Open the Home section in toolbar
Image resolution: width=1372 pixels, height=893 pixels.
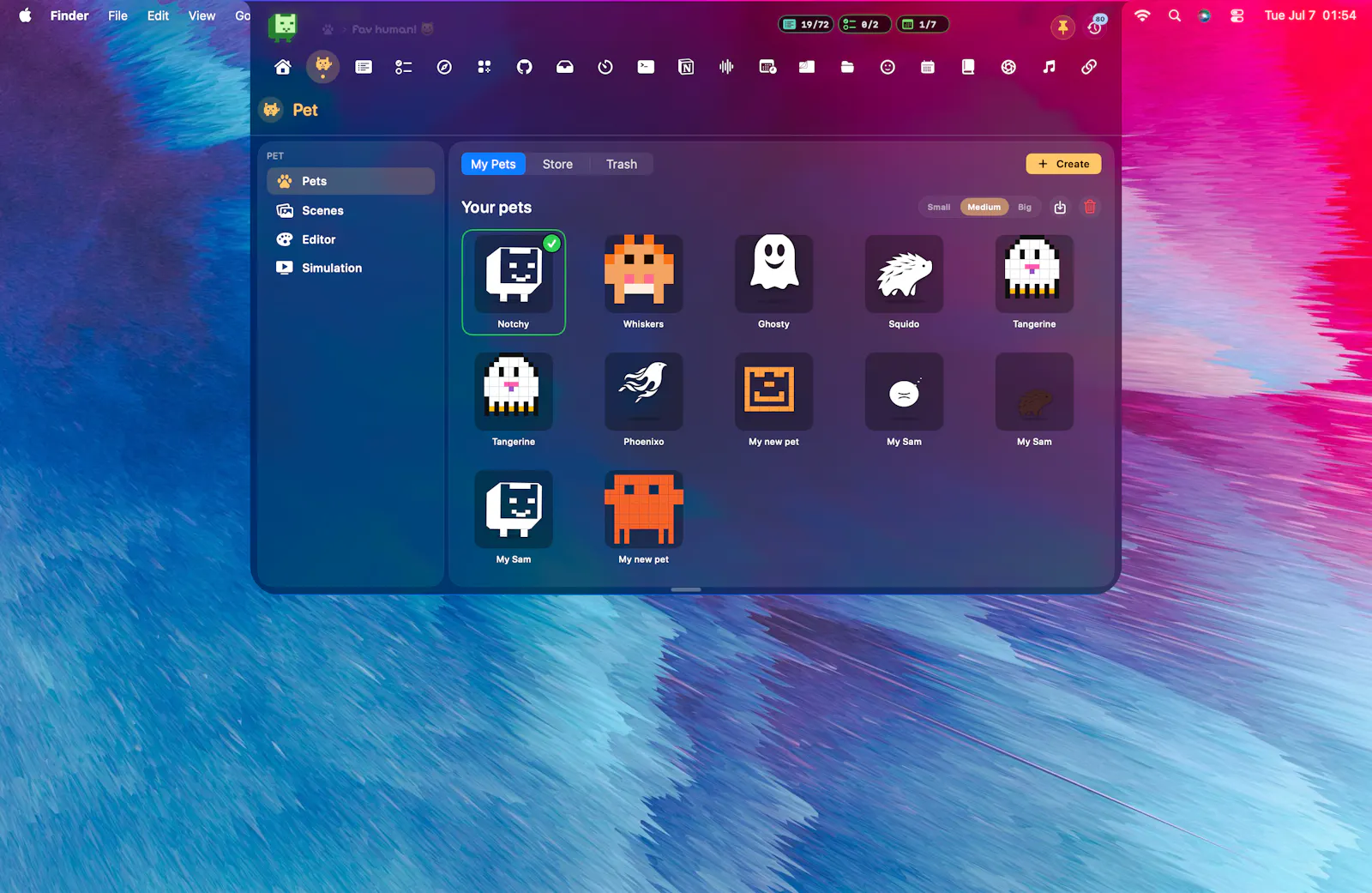point(283,67)
